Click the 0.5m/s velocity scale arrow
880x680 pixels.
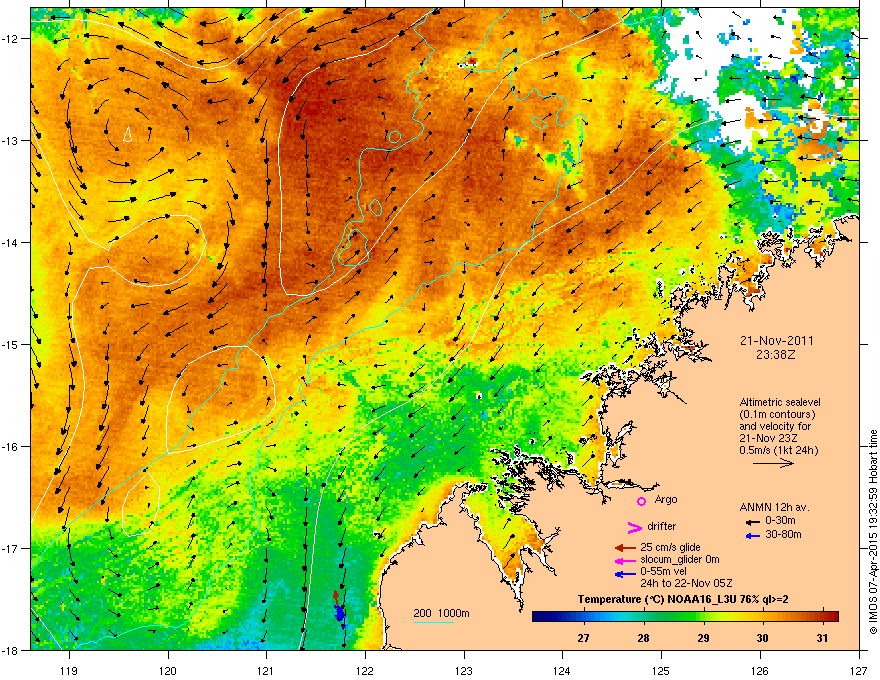pyautogui.click(x=773, y=463)
